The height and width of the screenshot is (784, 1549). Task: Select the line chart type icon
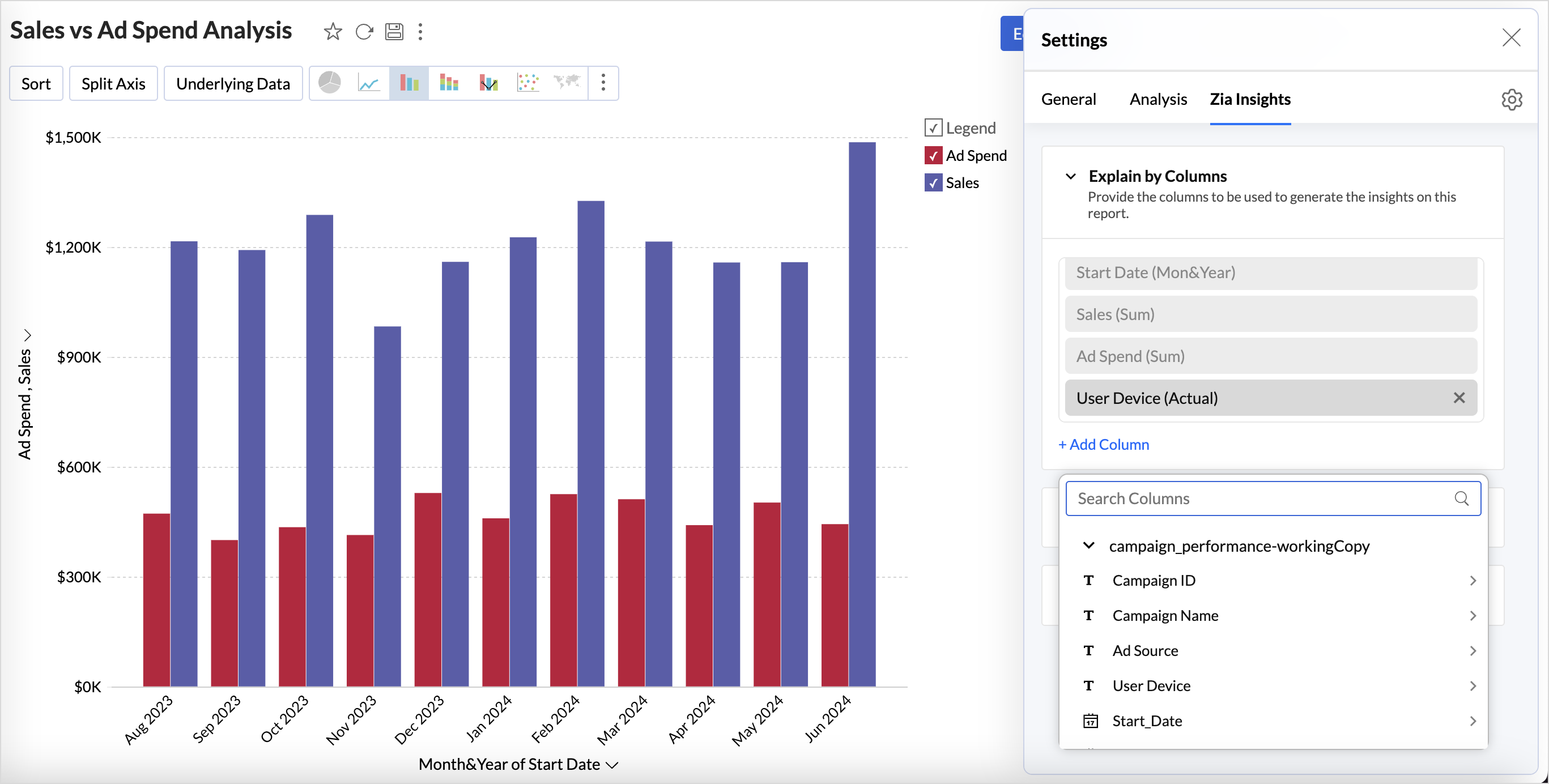tap(369, 83)
